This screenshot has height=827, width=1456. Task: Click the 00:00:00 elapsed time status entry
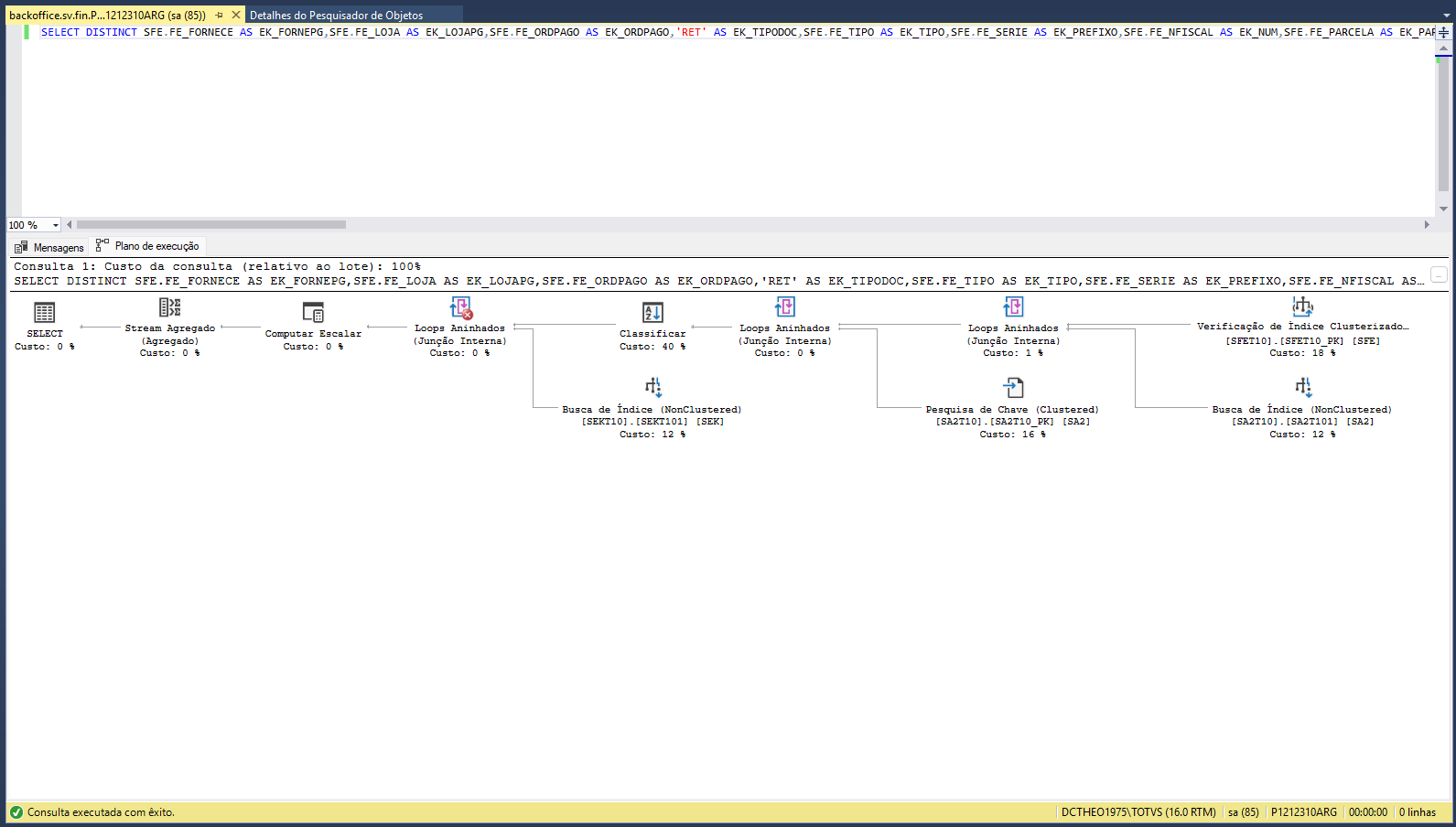pos(1367,812)
